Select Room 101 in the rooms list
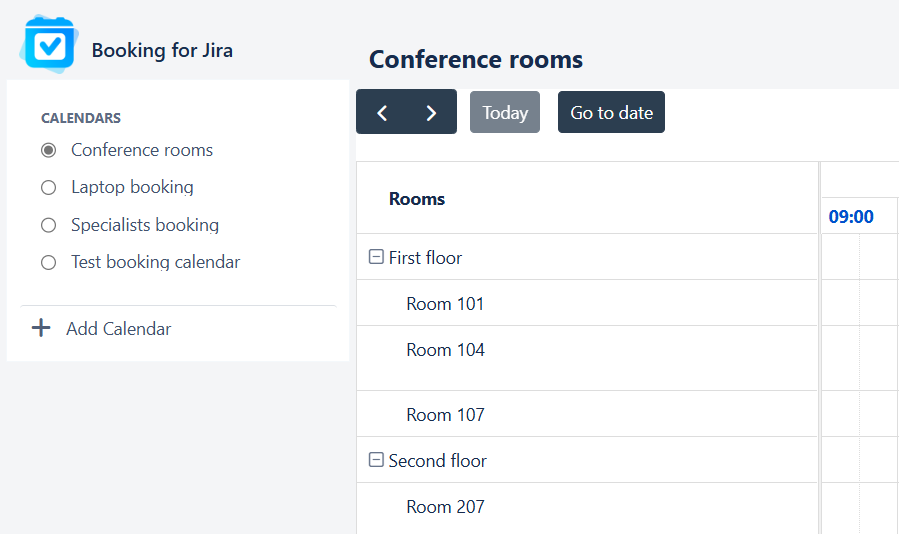Screen dimensions: 899x534 pyautogui.click(x=445, y=304)
